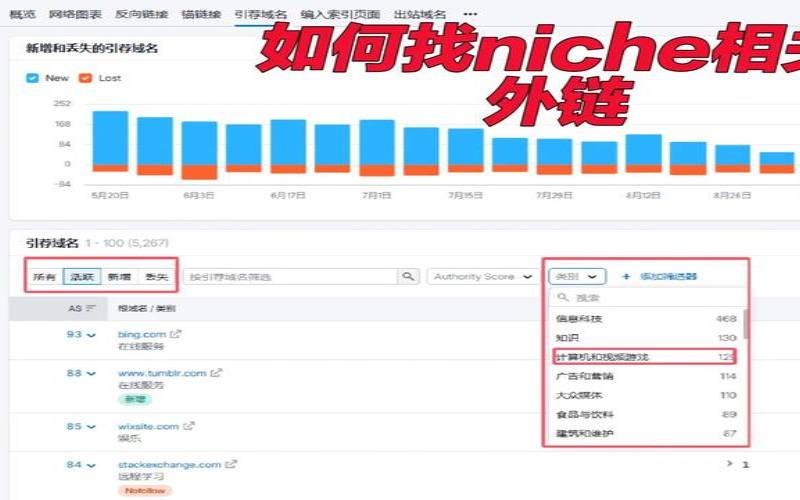The image size is (800, 500).
Task: Choose the 建筑和维护 category option
Action: (x=645, y=433)
